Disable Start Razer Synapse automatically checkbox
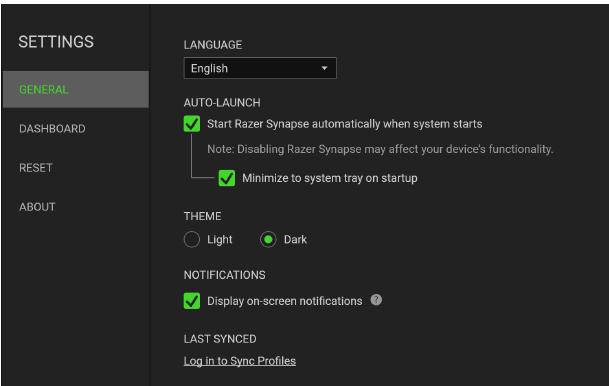 [x=192, y=124]
